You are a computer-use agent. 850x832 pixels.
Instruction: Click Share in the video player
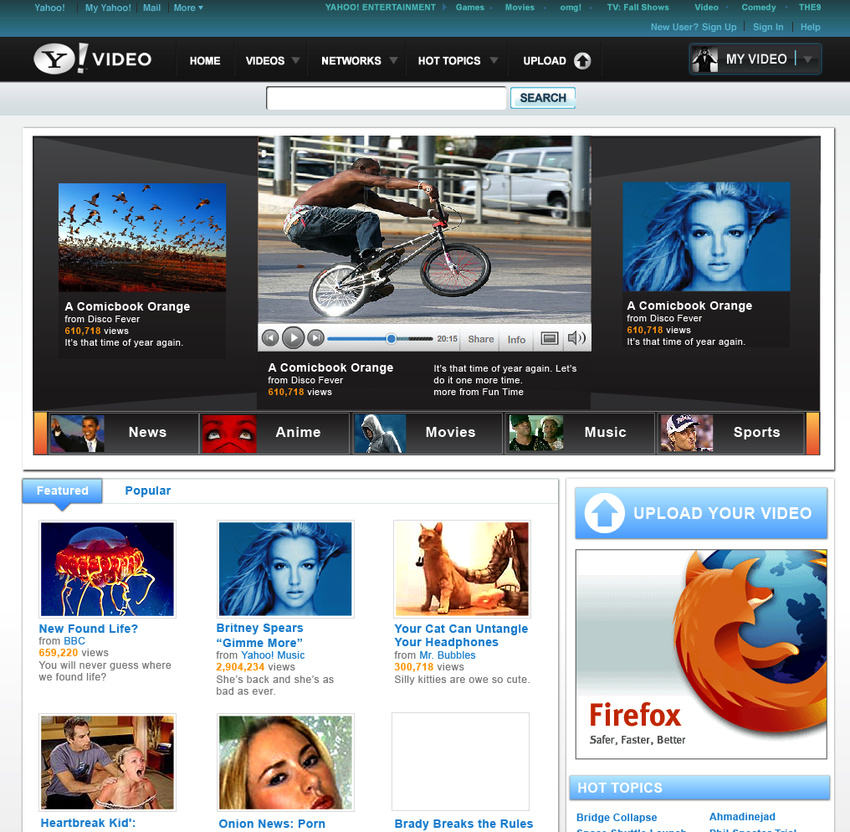click(x=481, y=339)
